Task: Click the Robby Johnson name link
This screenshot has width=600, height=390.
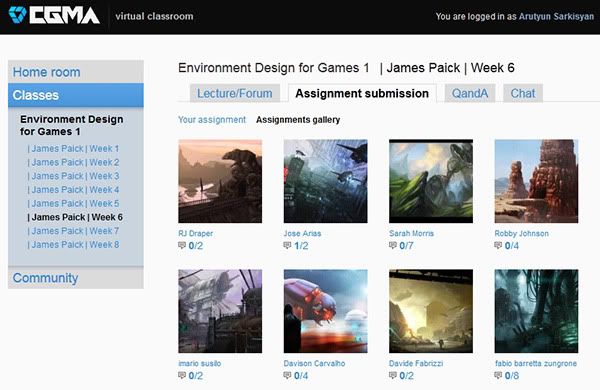Action: [x=521, y=233]
